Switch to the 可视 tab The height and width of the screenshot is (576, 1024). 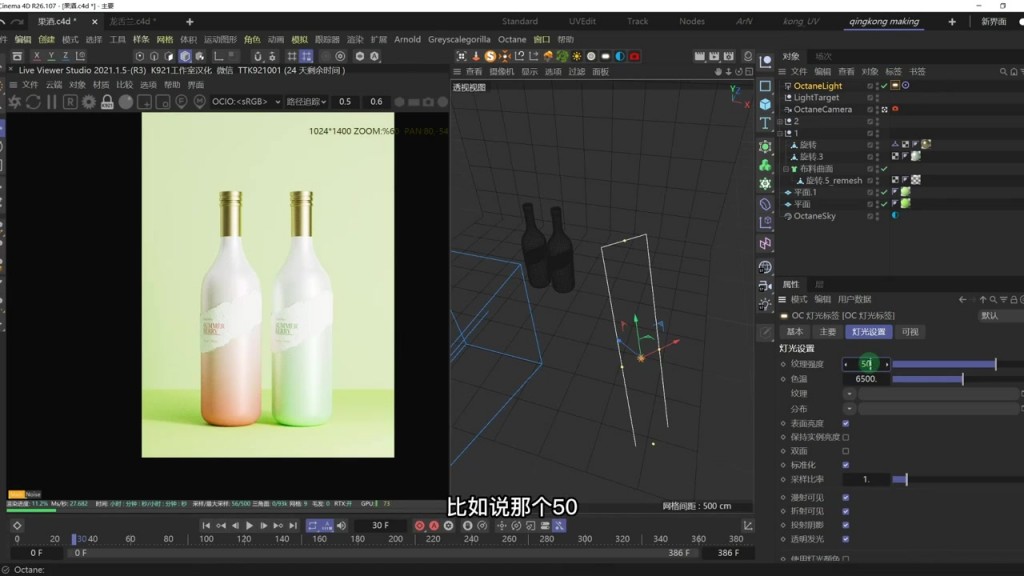point(910,332)
